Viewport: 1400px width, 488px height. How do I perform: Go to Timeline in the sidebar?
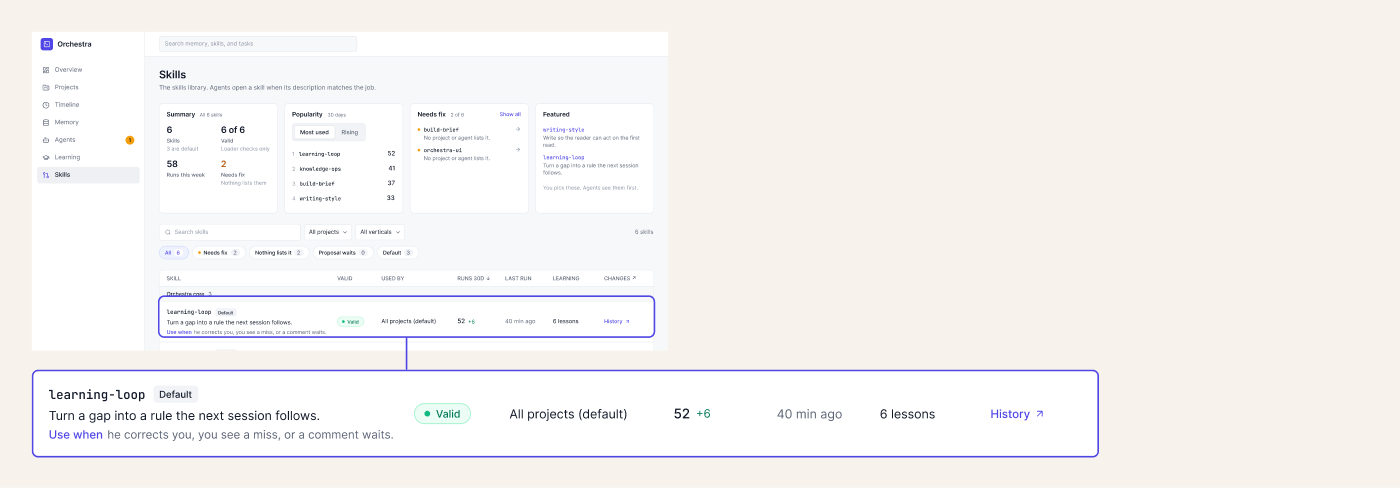[x=88, y=105]
